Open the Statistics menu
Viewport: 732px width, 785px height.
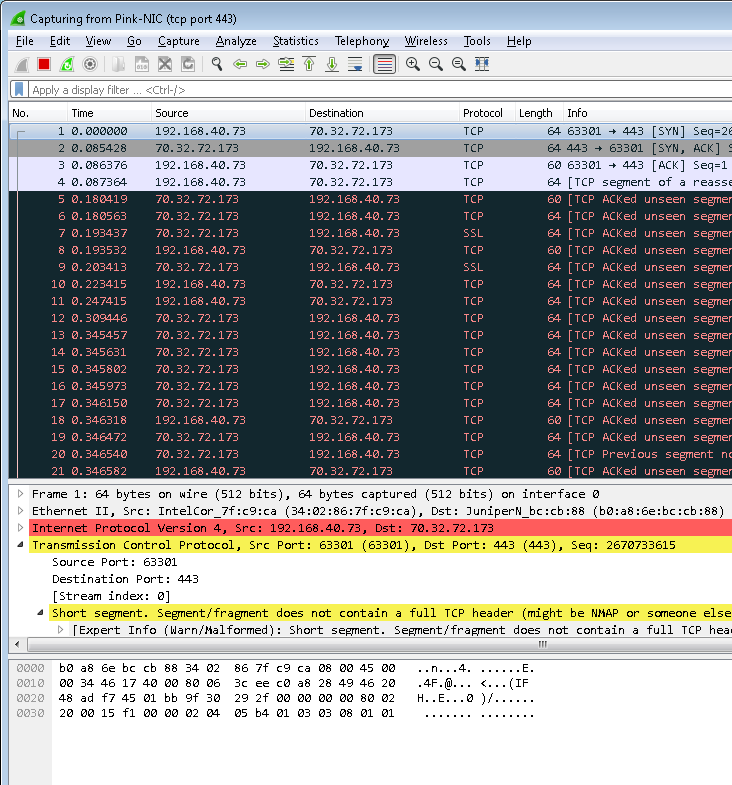pyautogui.click(x=295, y=41)
